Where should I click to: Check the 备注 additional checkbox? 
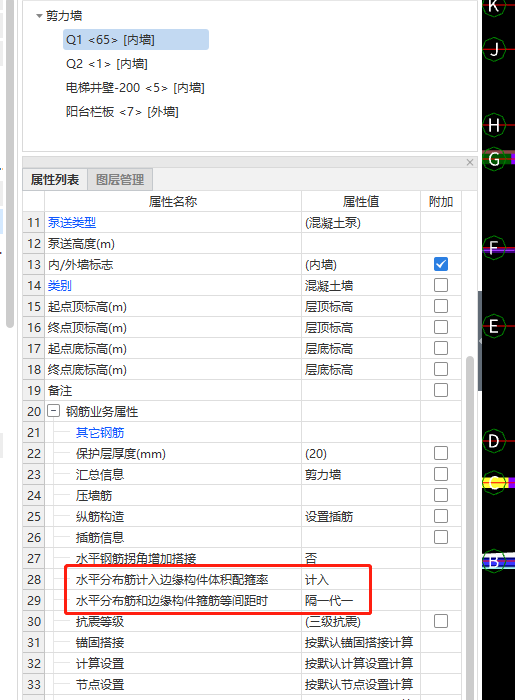(x=441, y=390)
